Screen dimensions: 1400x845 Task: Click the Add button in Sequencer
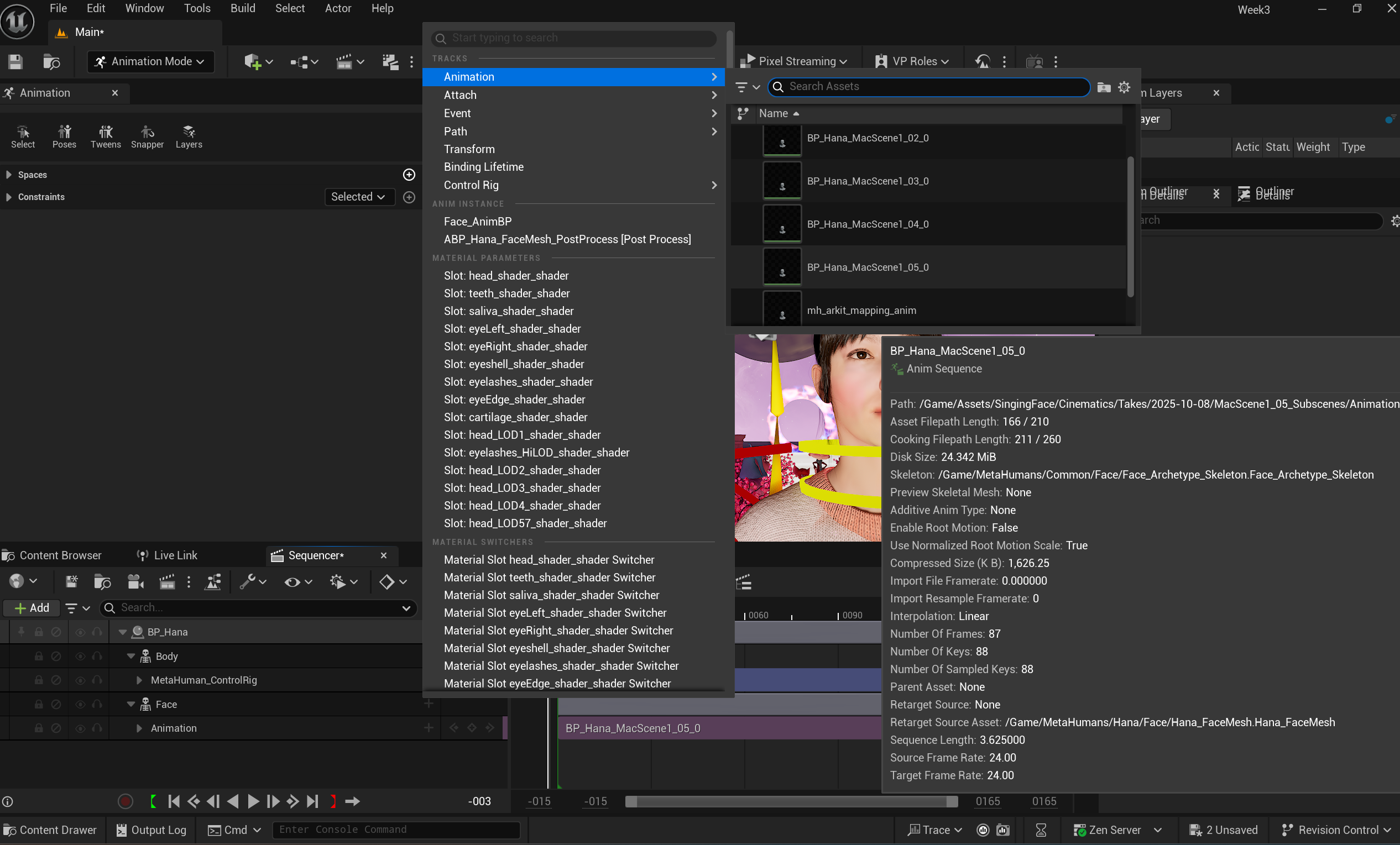pos(30,607)
